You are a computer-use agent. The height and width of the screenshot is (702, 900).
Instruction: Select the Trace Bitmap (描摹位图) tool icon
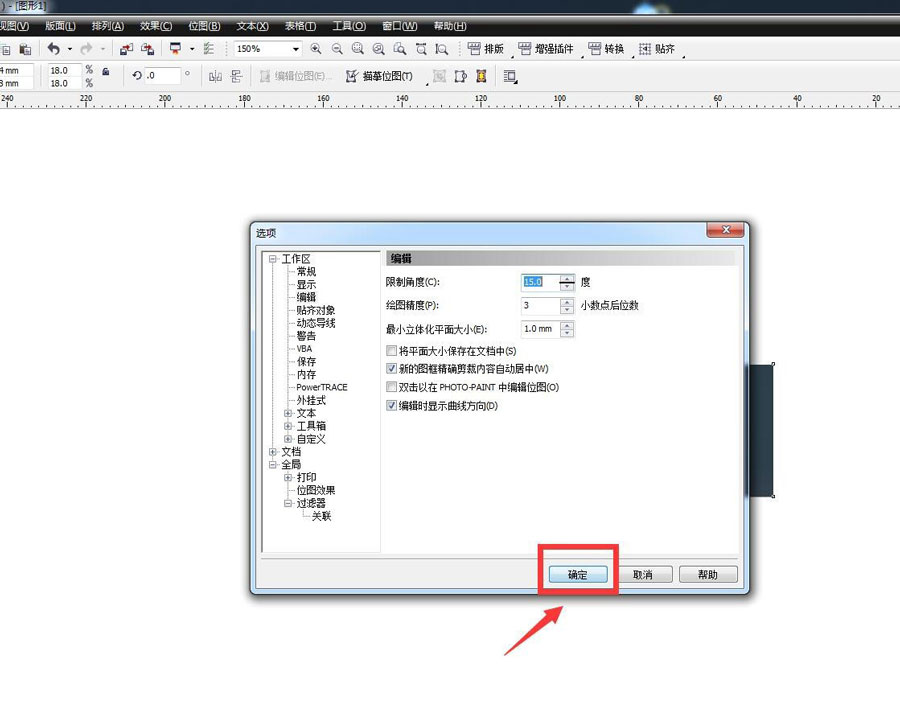pyautogui.click(x=354, y=76)
